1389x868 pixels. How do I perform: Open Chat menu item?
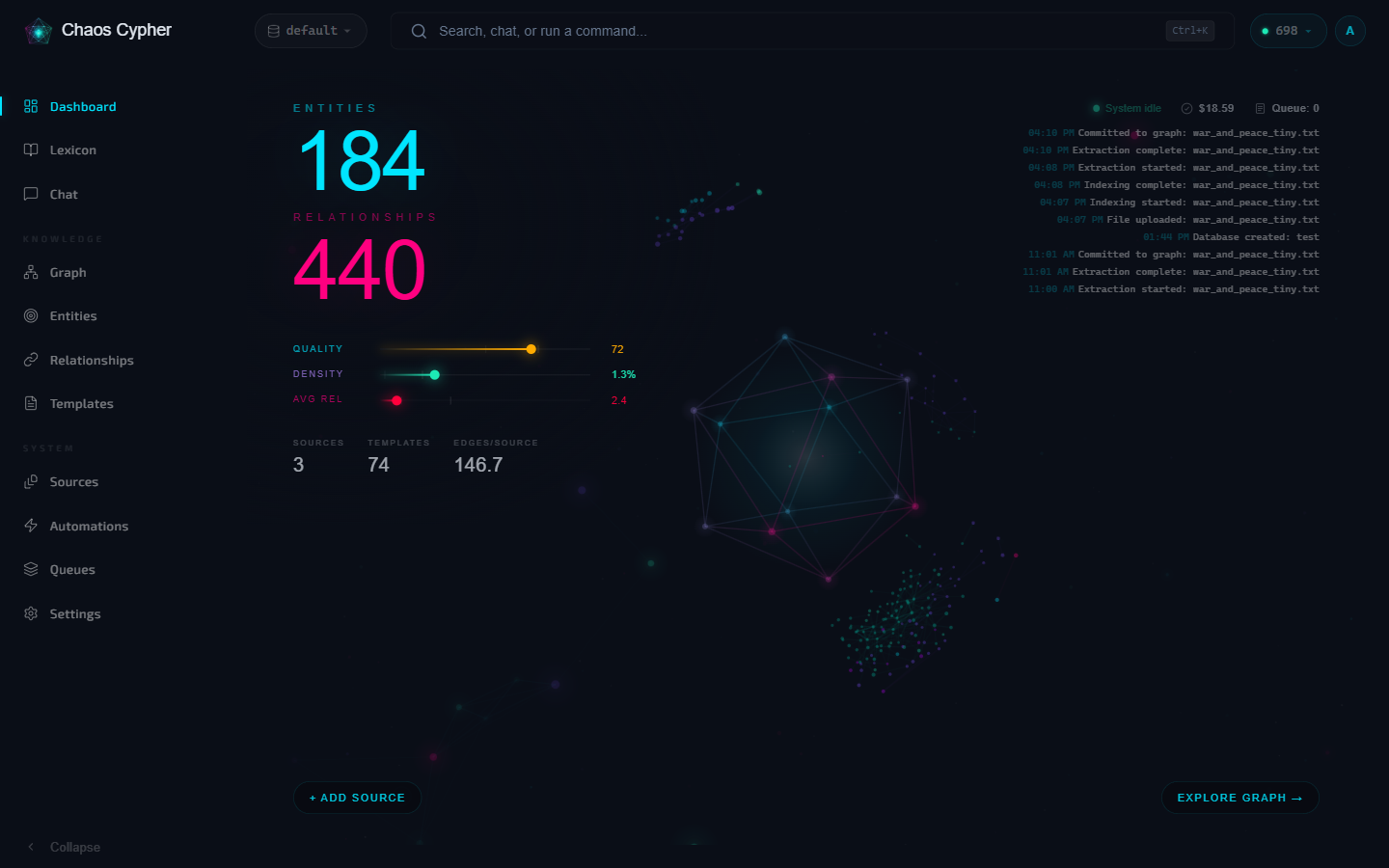click(x=64, y=194)
